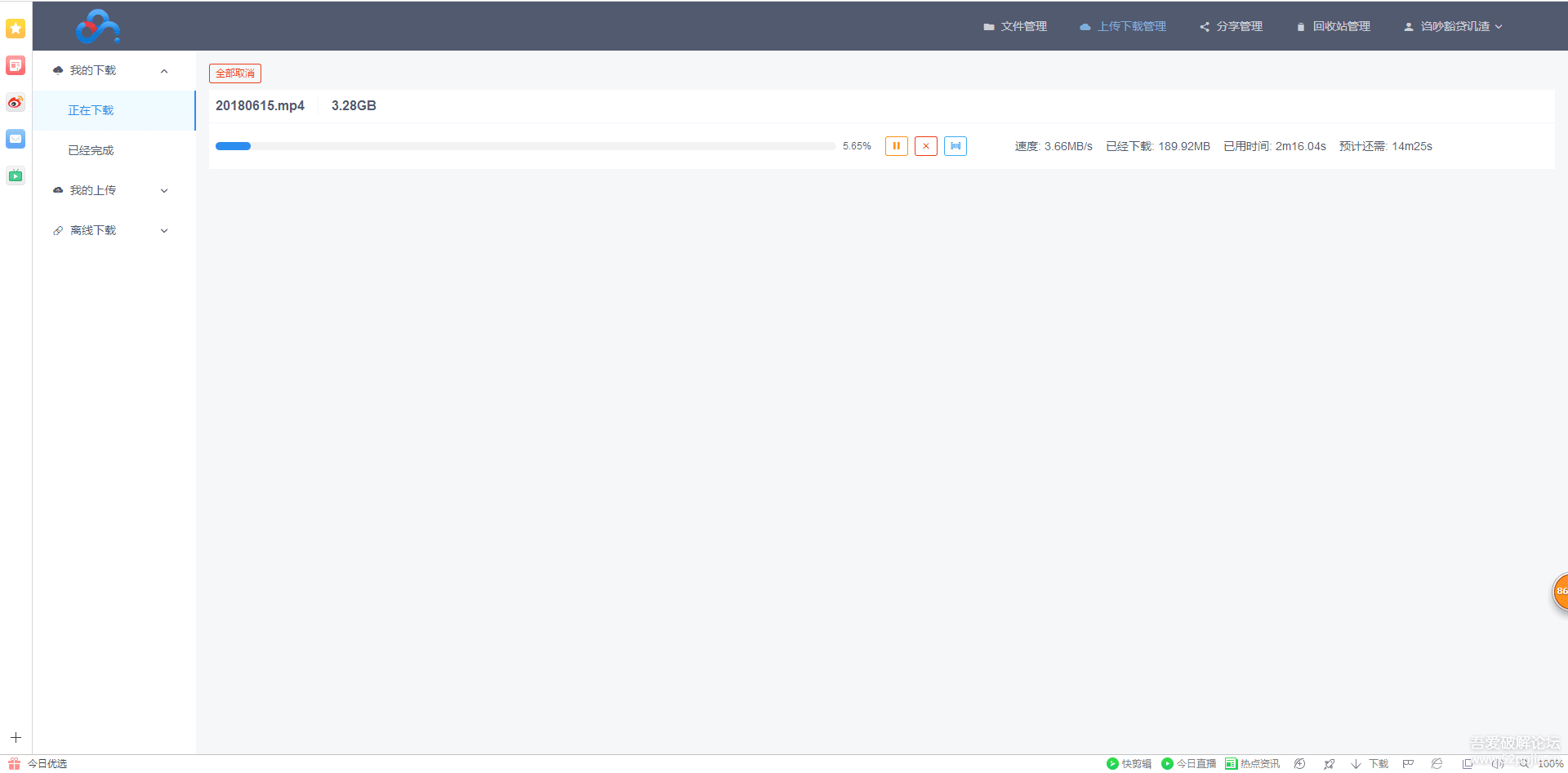Open the red news sidebar icon
This screenshot has width=1568, height=773.
click(16, 65)
